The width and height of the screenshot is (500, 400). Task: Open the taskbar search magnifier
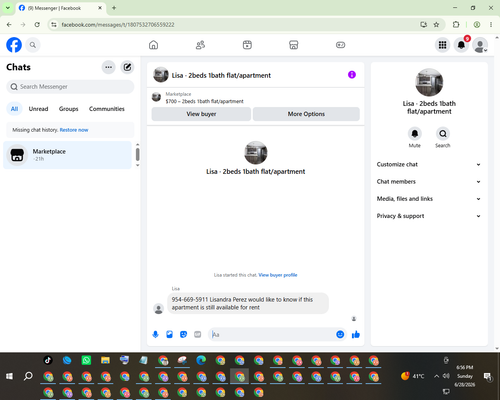tap(28, 376)
